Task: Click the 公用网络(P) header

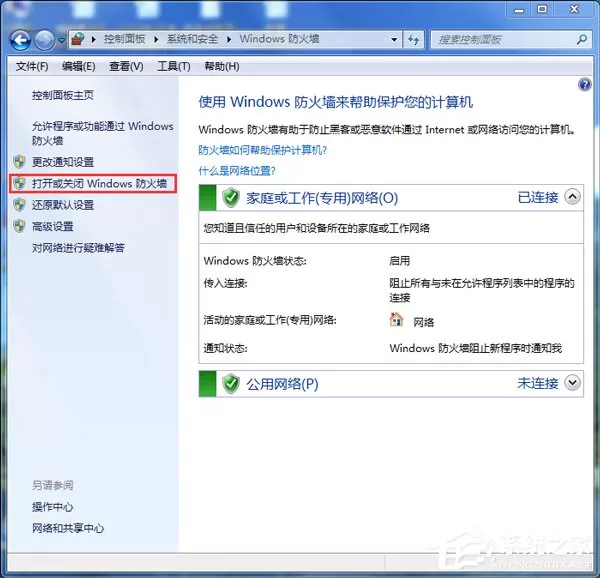Action: [282, 384]
